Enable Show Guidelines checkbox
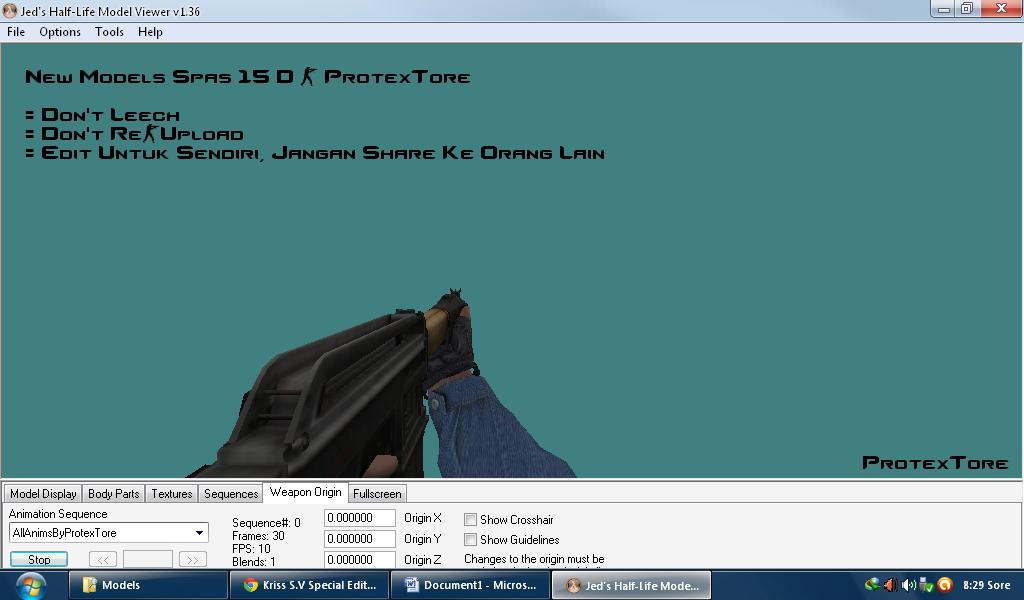 click(x=470, y=540)
